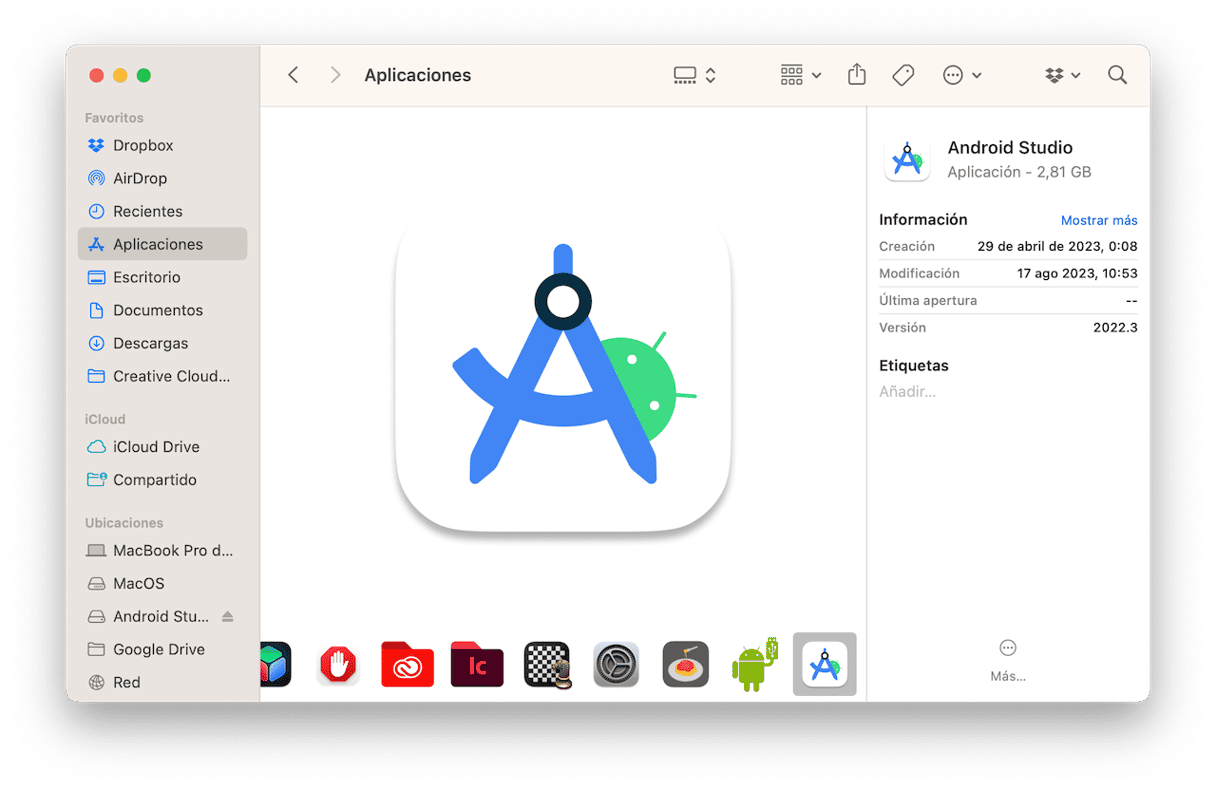Open the group-by grid dropdown
This screenshot has width=1216, height=789.
[x=801, y=75]
